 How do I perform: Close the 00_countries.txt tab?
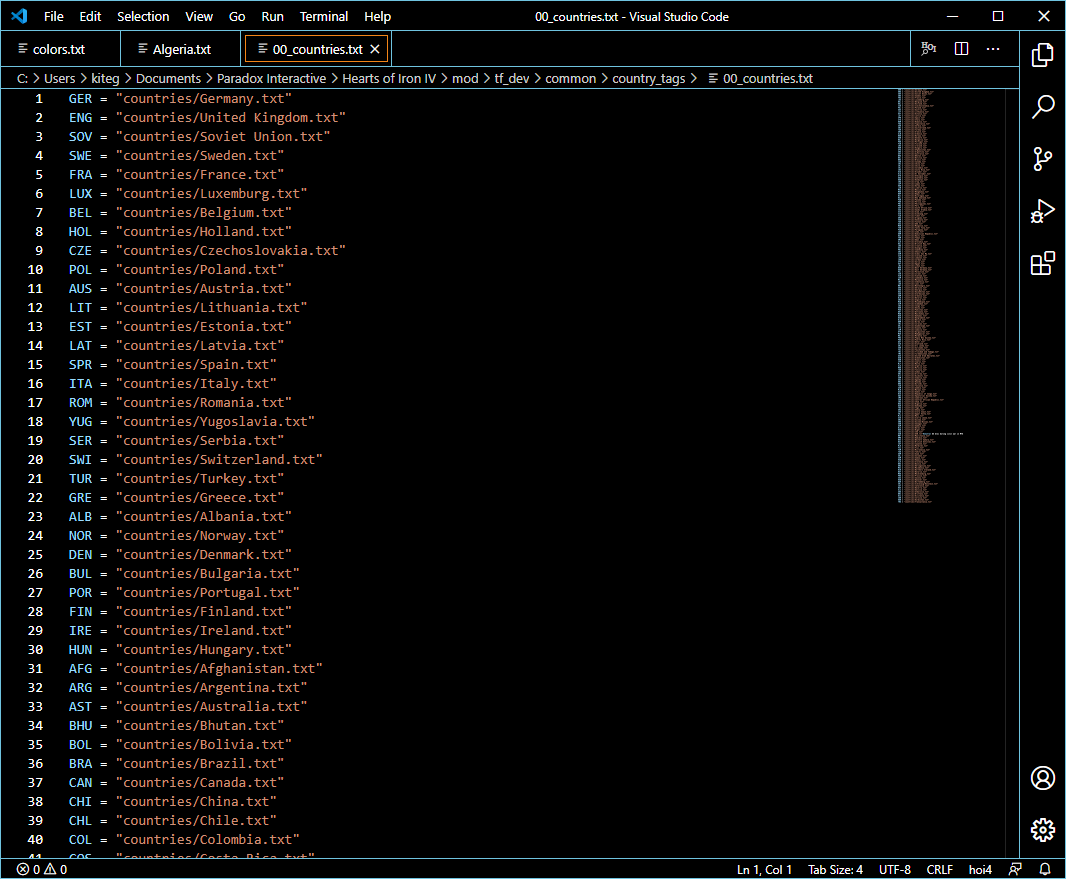click(x=375, y=49)
